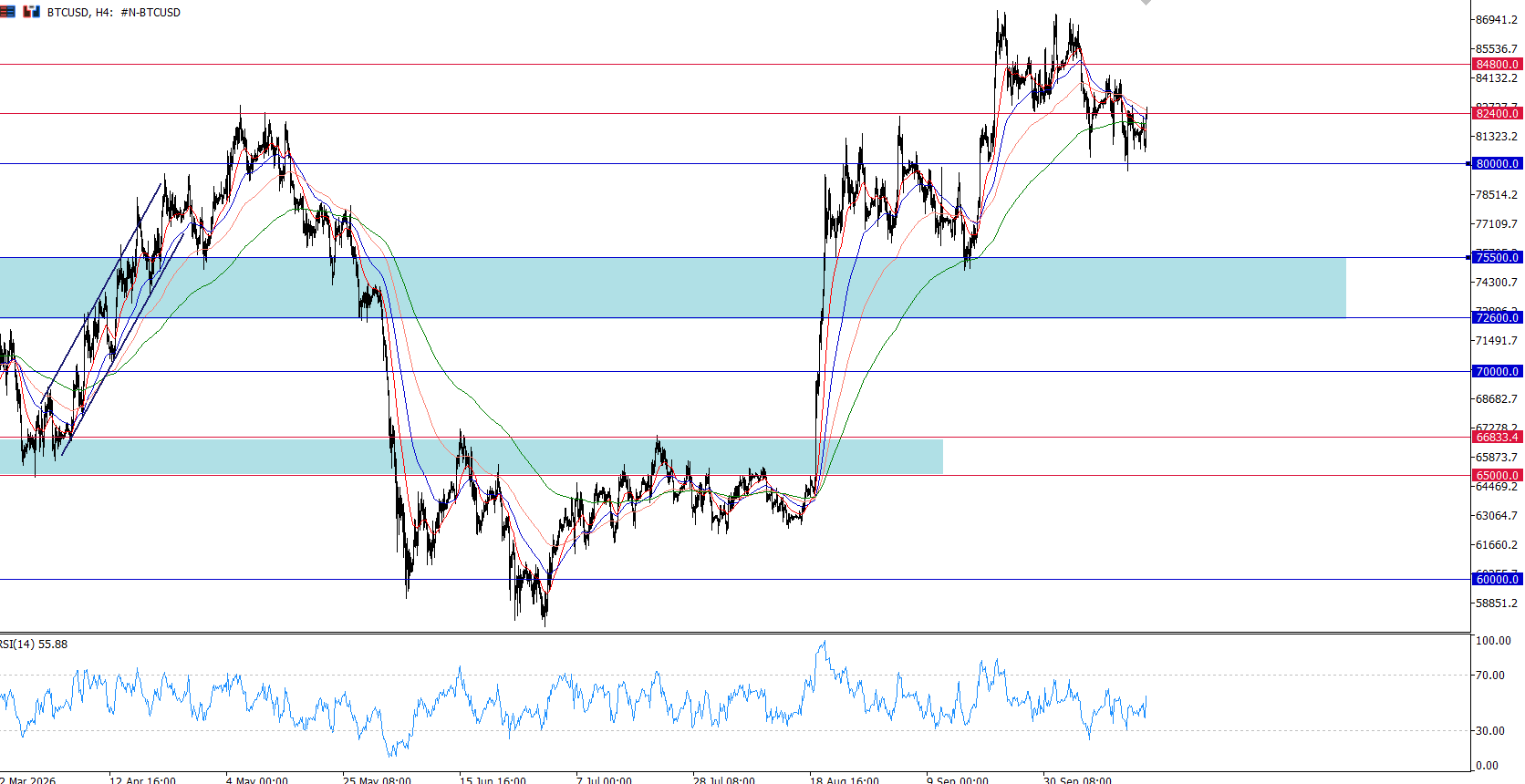This screenshot has height=784, width=1525.
Task: Select the red 65000.0 price level label
Action: 1497,476
